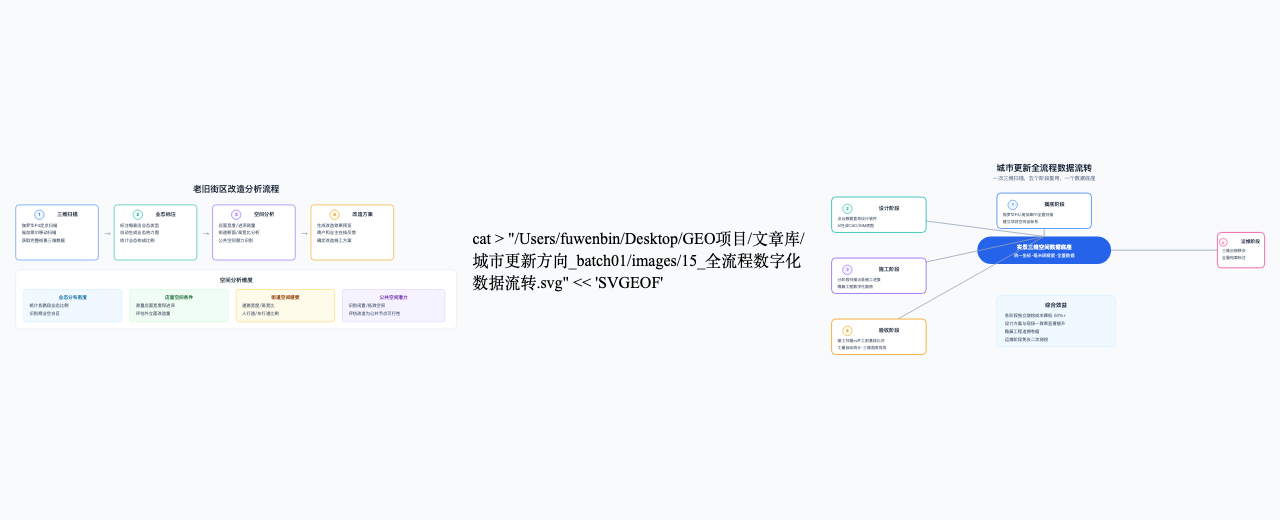This screenshot has width=1280, height=520.
Task: Select the 老旧街区改造分析流程 title
Action: 236,189
